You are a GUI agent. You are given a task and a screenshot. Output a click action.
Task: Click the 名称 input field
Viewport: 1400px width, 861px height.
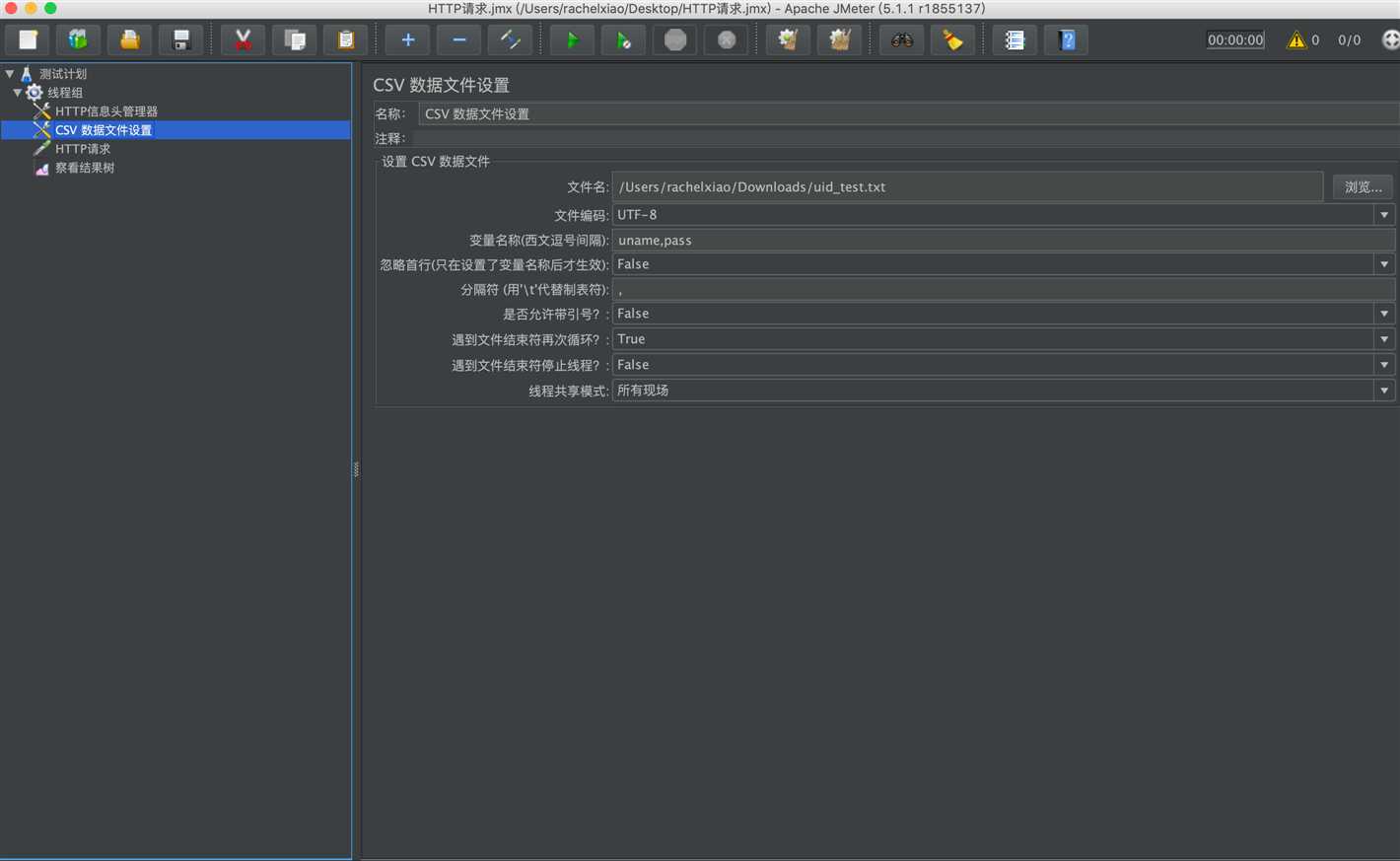coord(908,114)
